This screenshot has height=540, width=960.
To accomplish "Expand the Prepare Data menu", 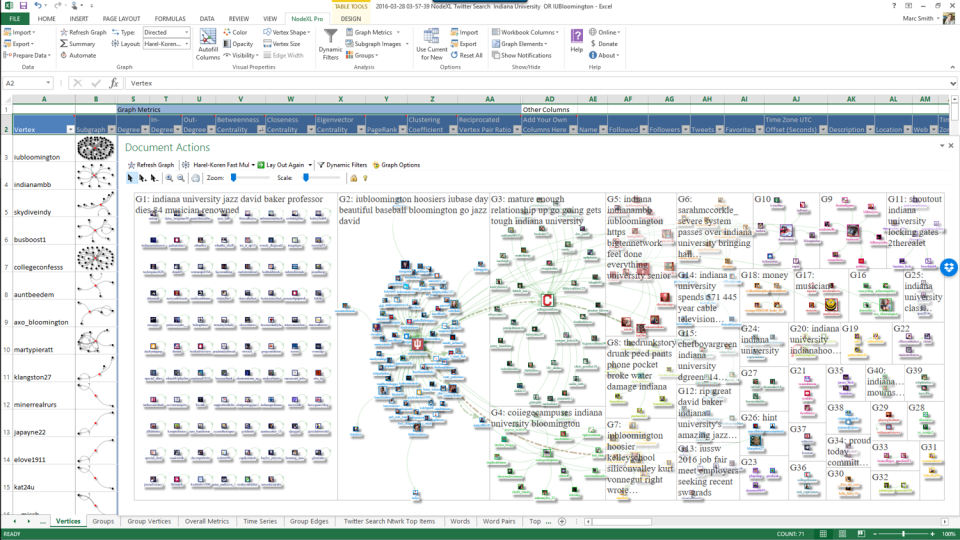I will 27,55.
